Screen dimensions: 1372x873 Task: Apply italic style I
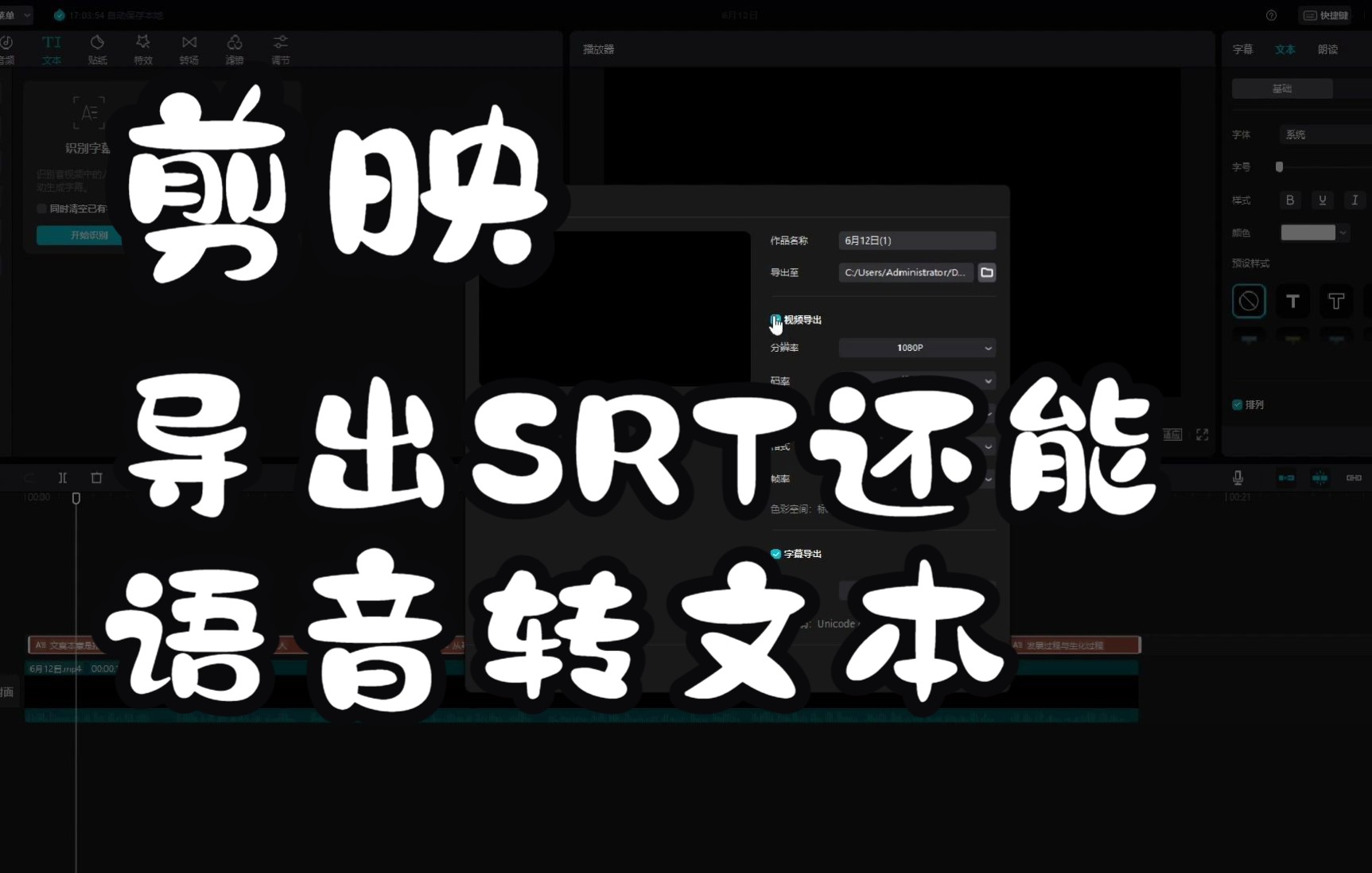(1355, 200)
